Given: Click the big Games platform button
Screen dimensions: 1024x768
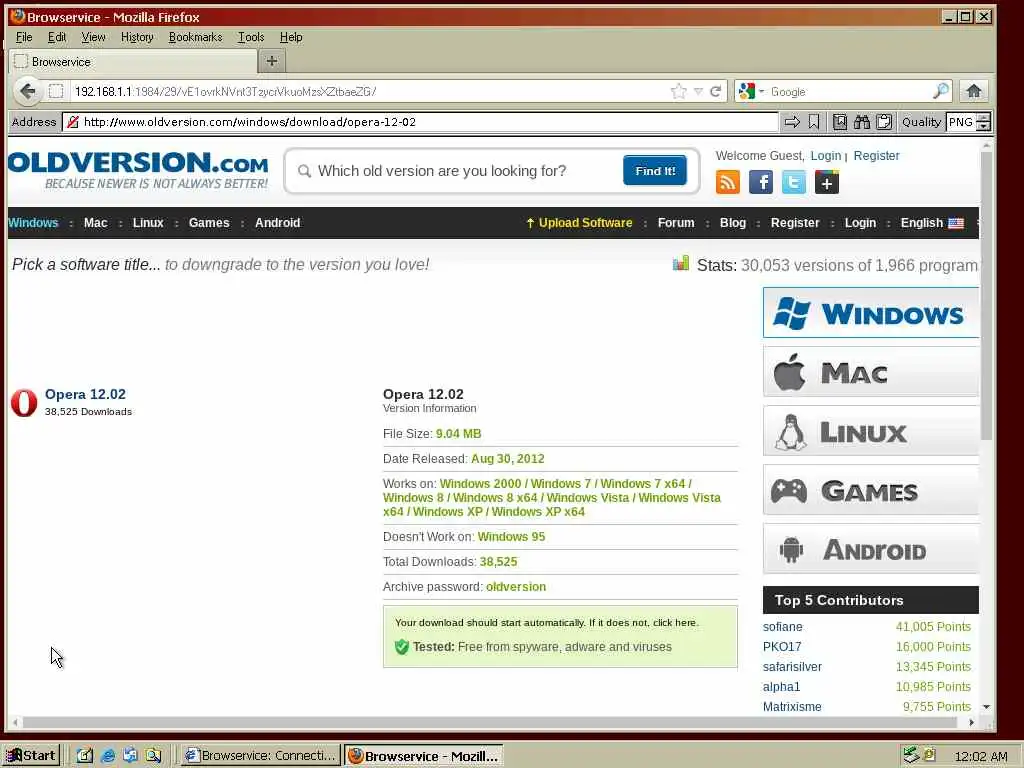Looking at the screenshot, I should (x=871, y=490).
